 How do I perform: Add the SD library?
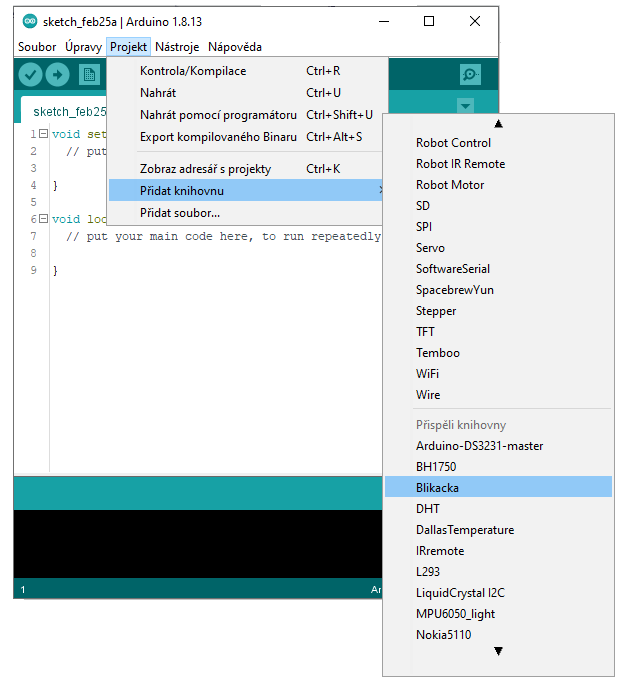click(x=498, y=206)
